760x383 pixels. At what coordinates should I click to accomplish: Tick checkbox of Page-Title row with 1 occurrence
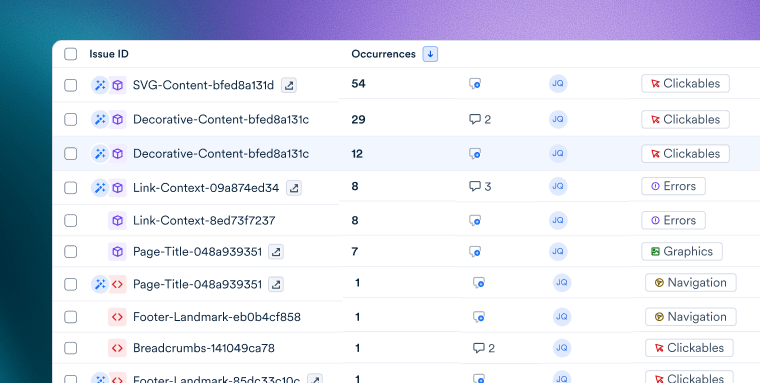pyautogui.click(x=71, y=284)
